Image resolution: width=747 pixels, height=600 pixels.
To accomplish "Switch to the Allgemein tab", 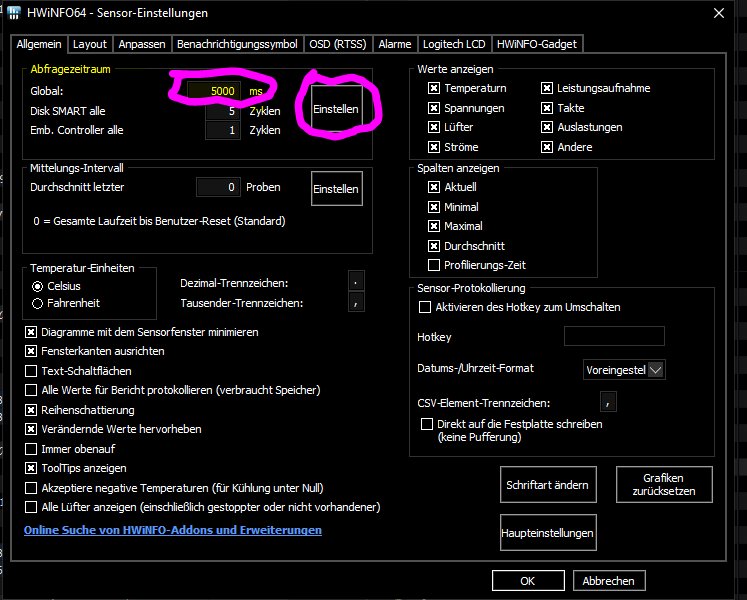I will pos(39,44).
